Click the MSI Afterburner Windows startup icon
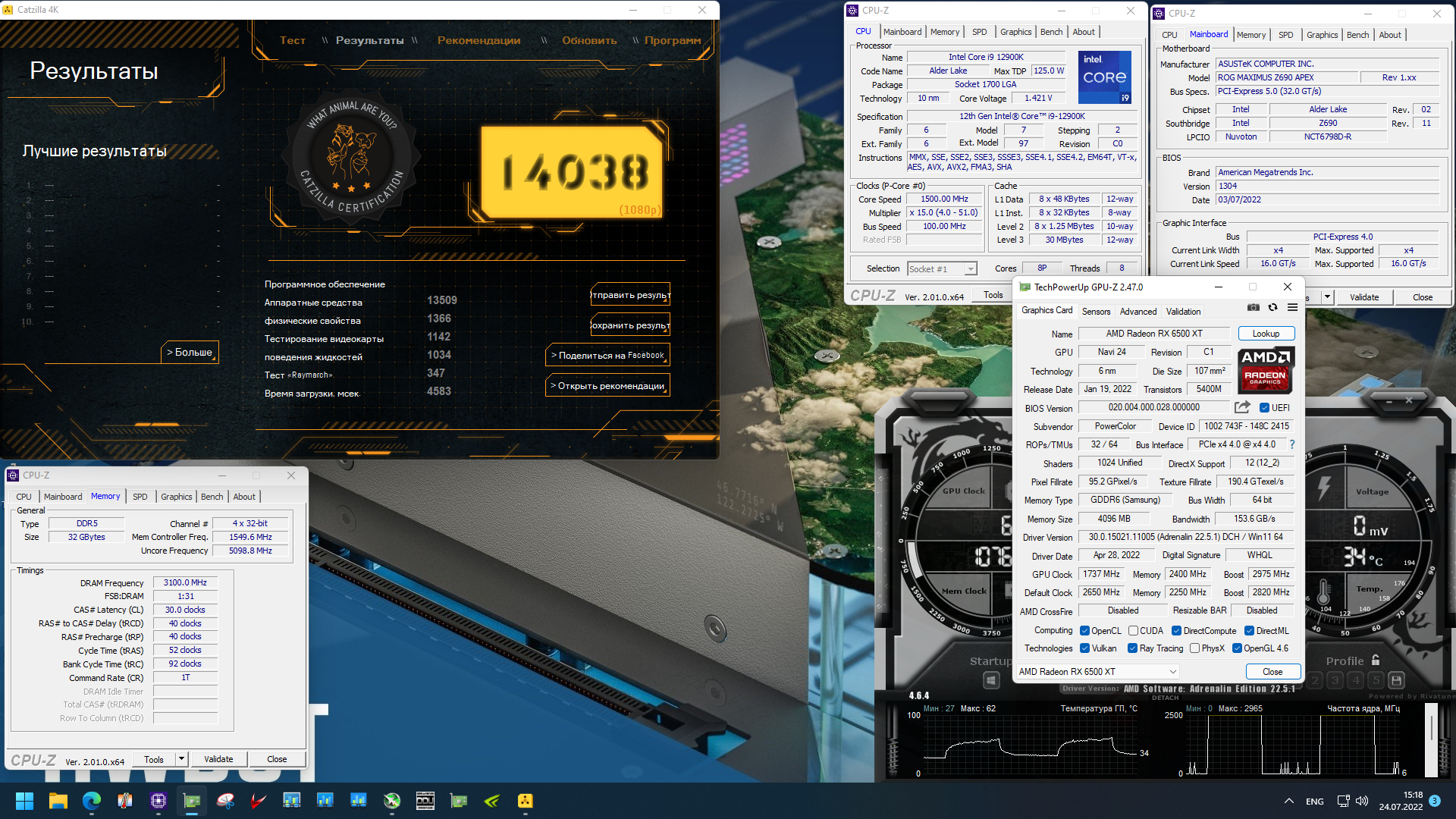1456x819 pixels. tap(991, 680)
